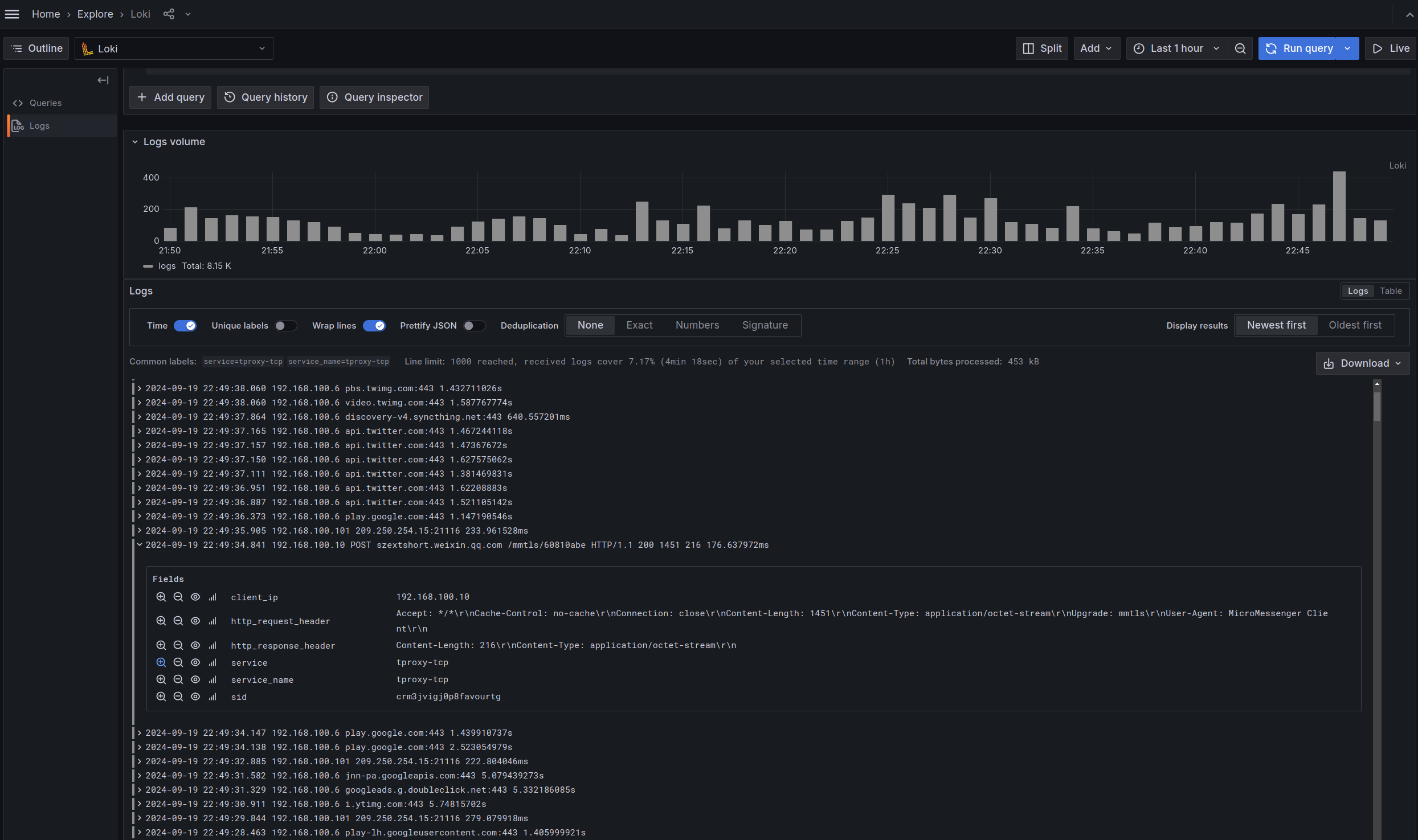The width and height of the screenshot is (1418, 840).
Task: Start Live log streaming
Action: coord(1390,48)
